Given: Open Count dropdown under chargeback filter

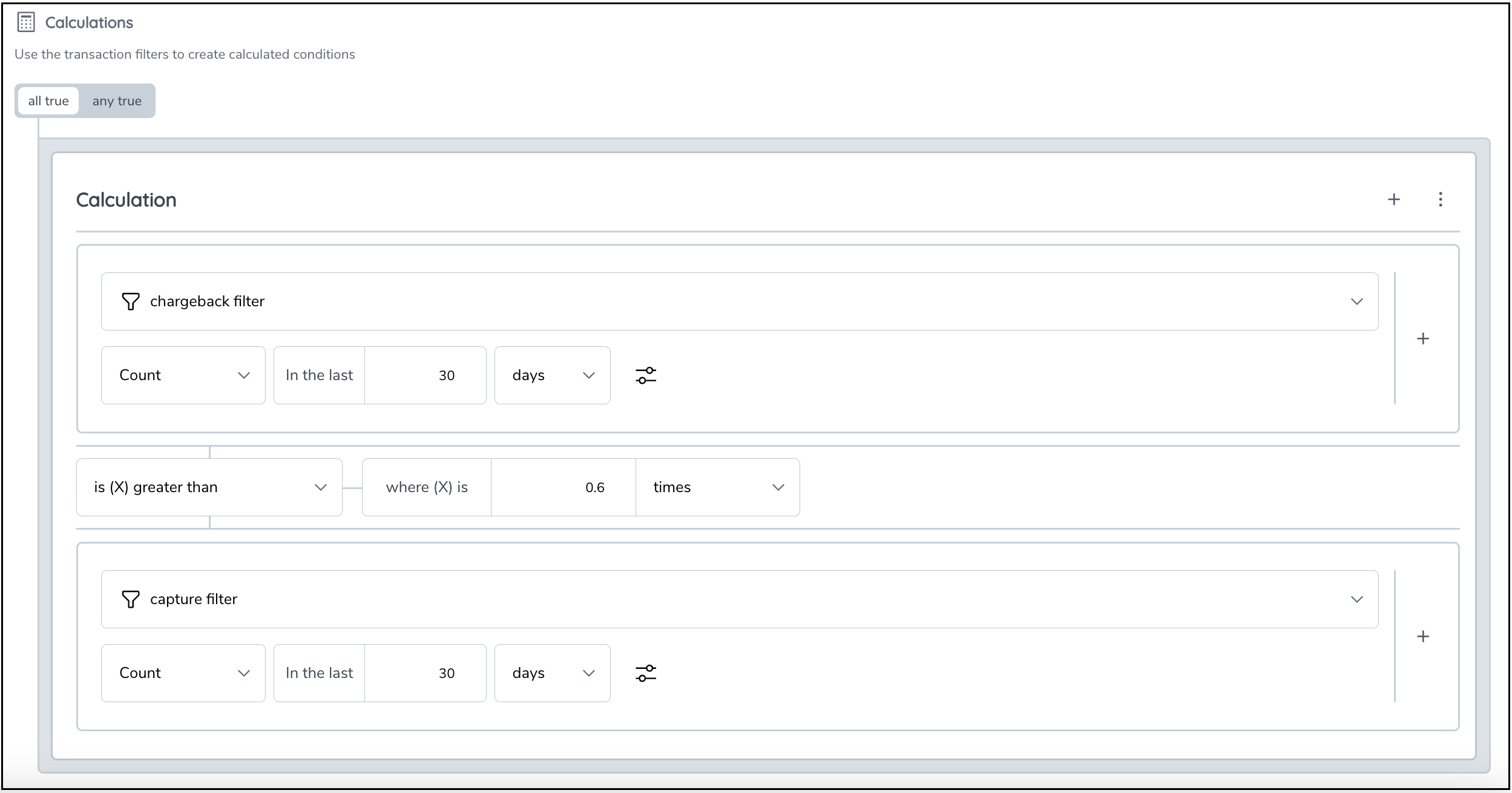Looking at the screenshot, I should click(183, 375).
